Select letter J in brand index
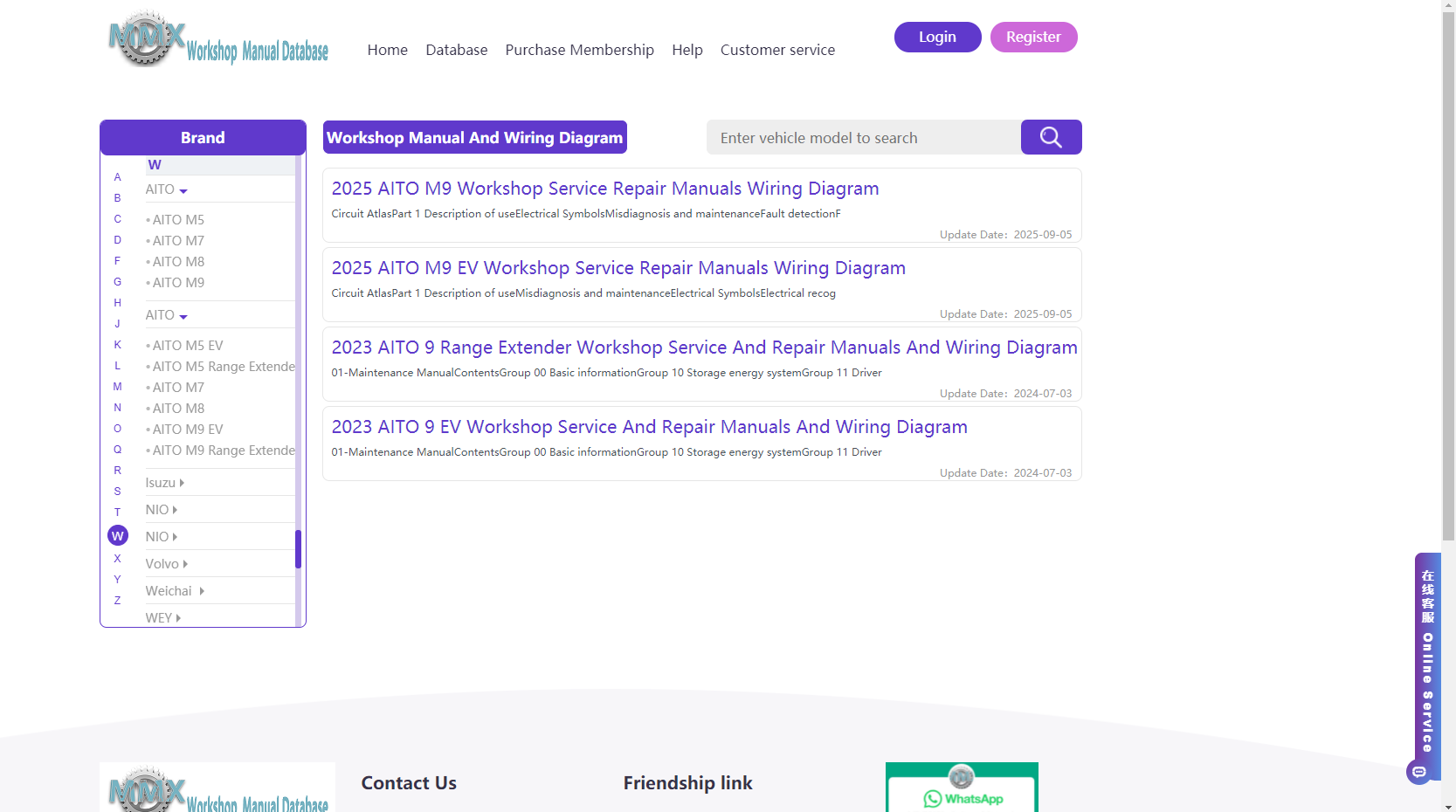 point(118,324)
